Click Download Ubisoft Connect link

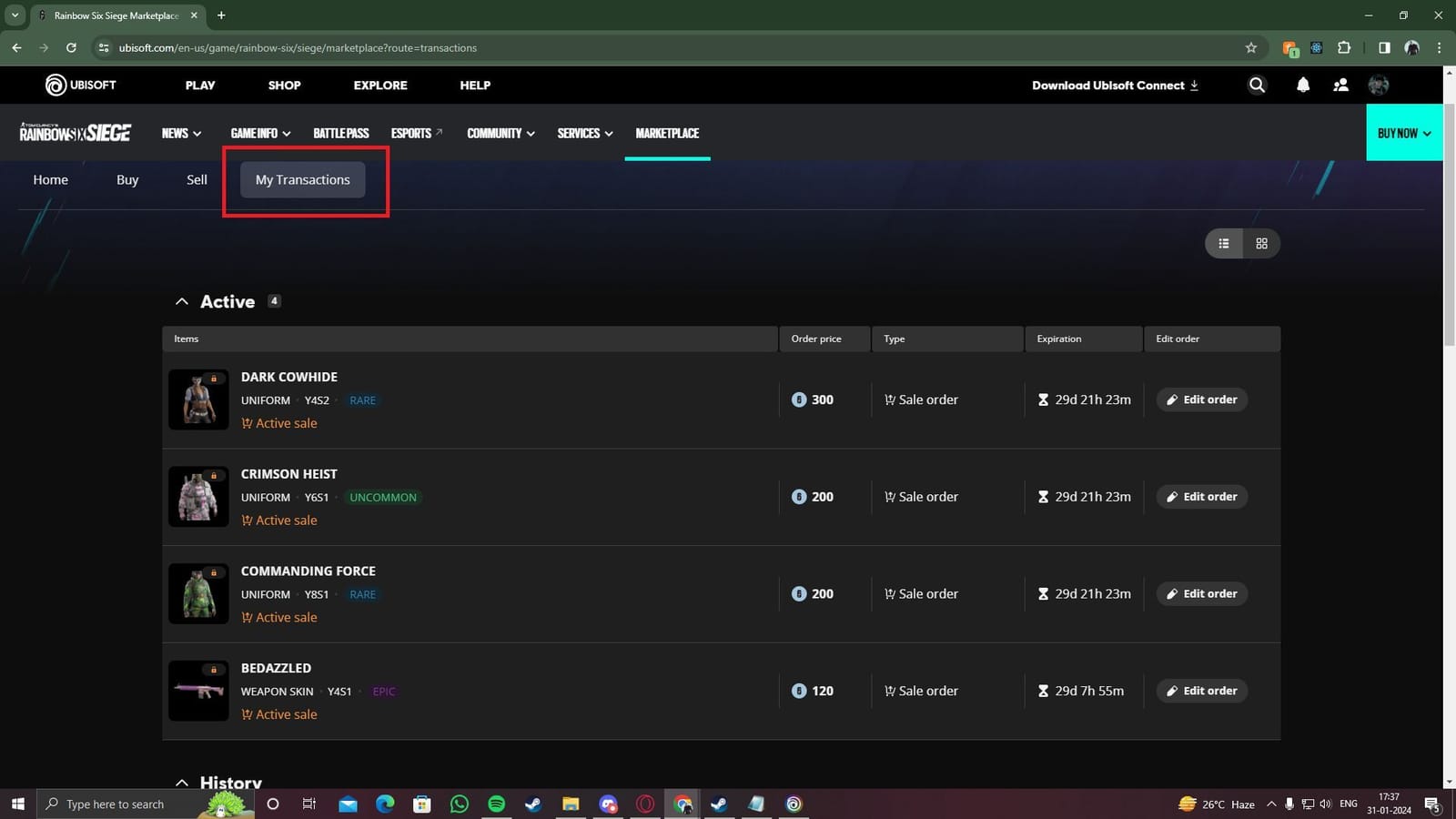(1113, 85)
